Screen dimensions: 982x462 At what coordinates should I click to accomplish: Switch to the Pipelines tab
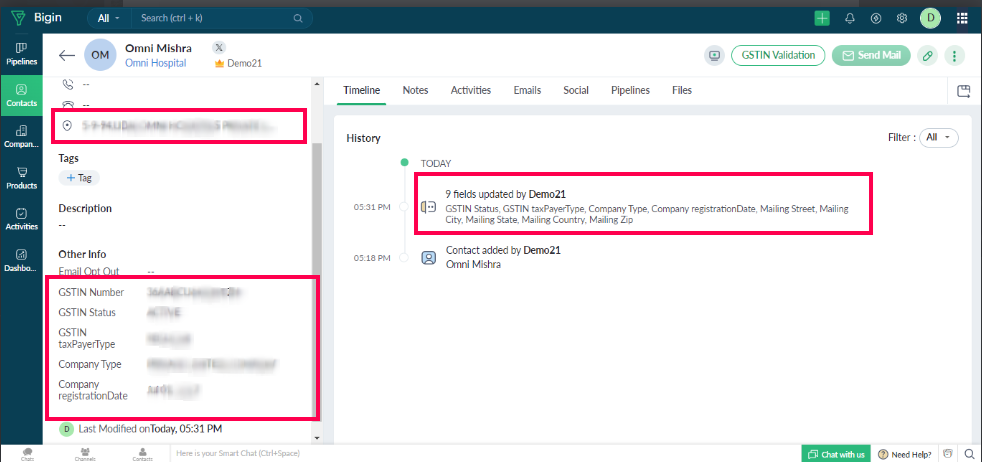tap(630, 90)
